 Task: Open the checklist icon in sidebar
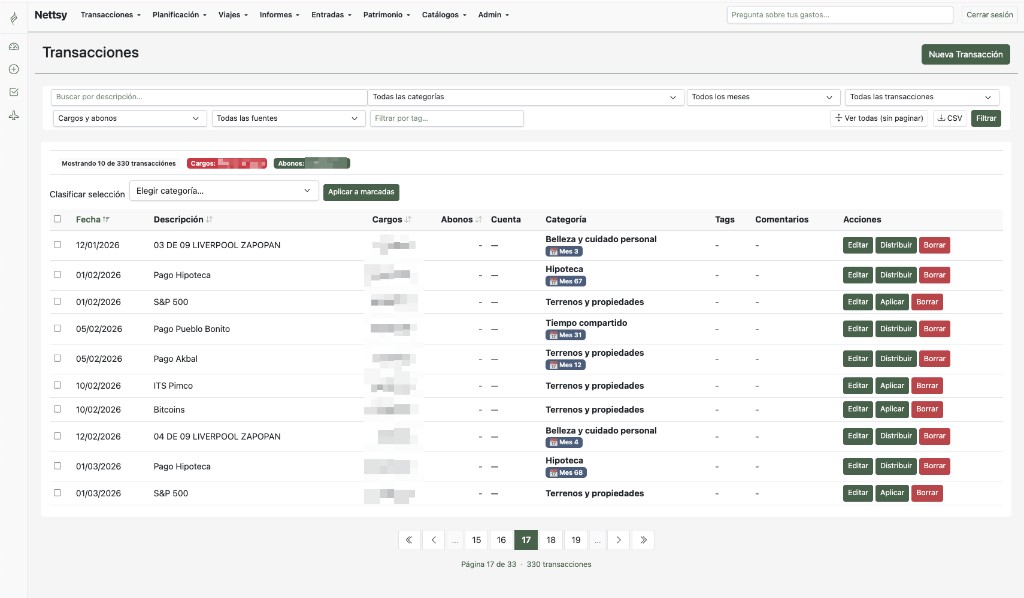point(14,92)
